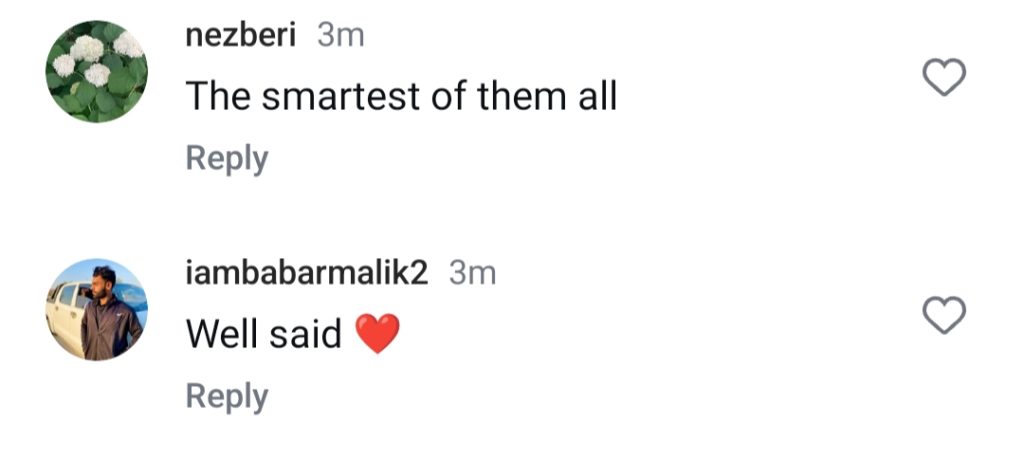Click the word 'The' starting nezberi's comment

coord(217,97)
